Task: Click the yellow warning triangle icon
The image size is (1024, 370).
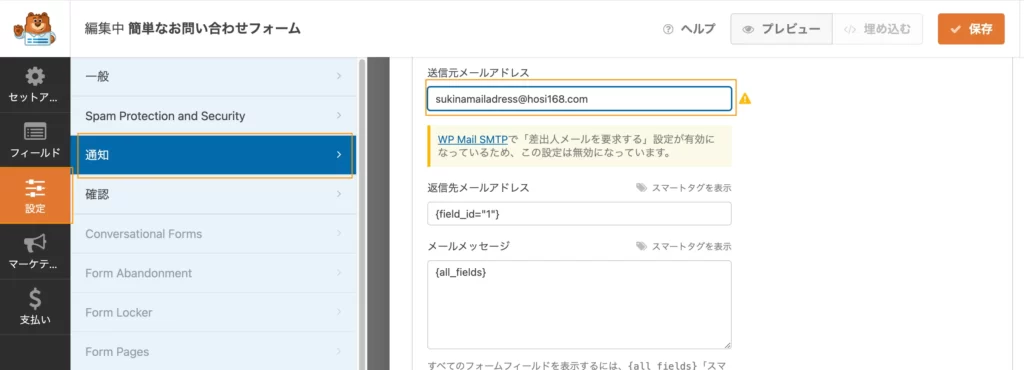Action: pyautogui.click(x=744, y=99)
